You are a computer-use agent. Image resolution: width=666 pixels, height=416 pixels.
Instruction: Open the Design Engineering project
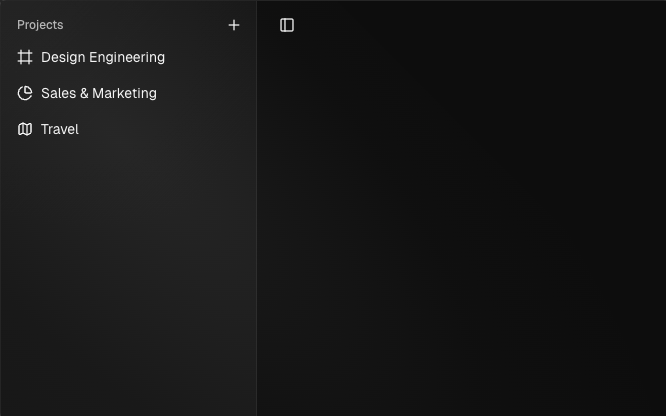[x=102, y=57]
